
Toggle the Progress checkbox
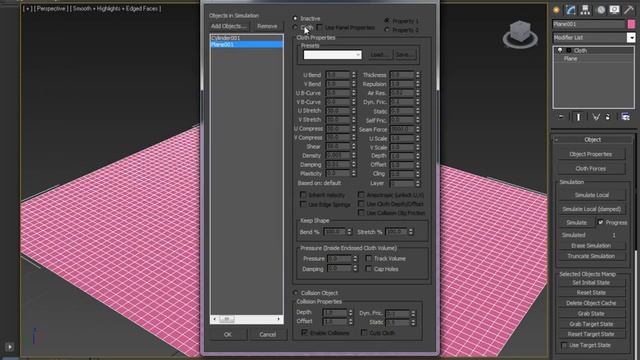pyautogui.click(x=600, y=222)
